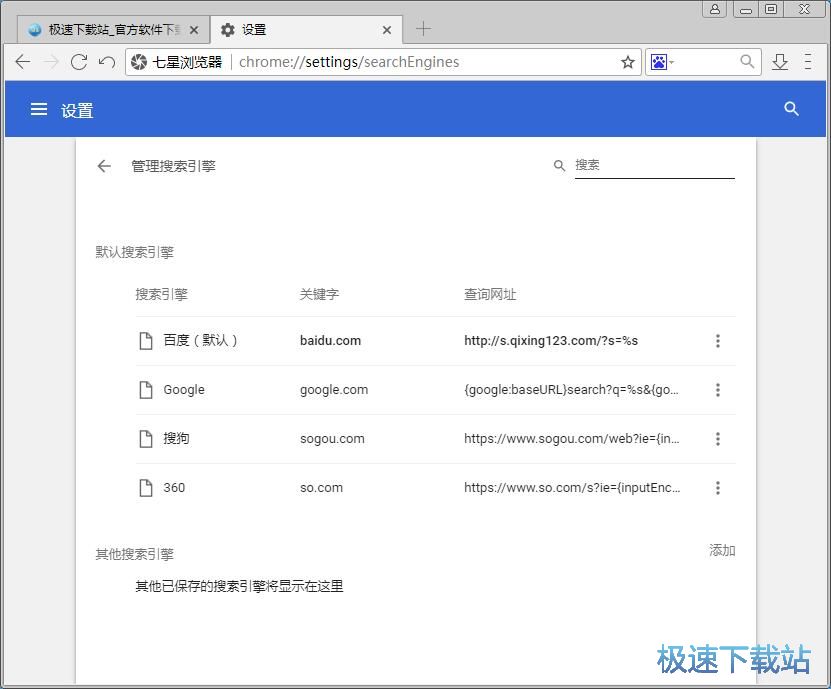Screen dimensions: 831x689
Task: Click the sogou.com keyword
Action: pos(332,439)
